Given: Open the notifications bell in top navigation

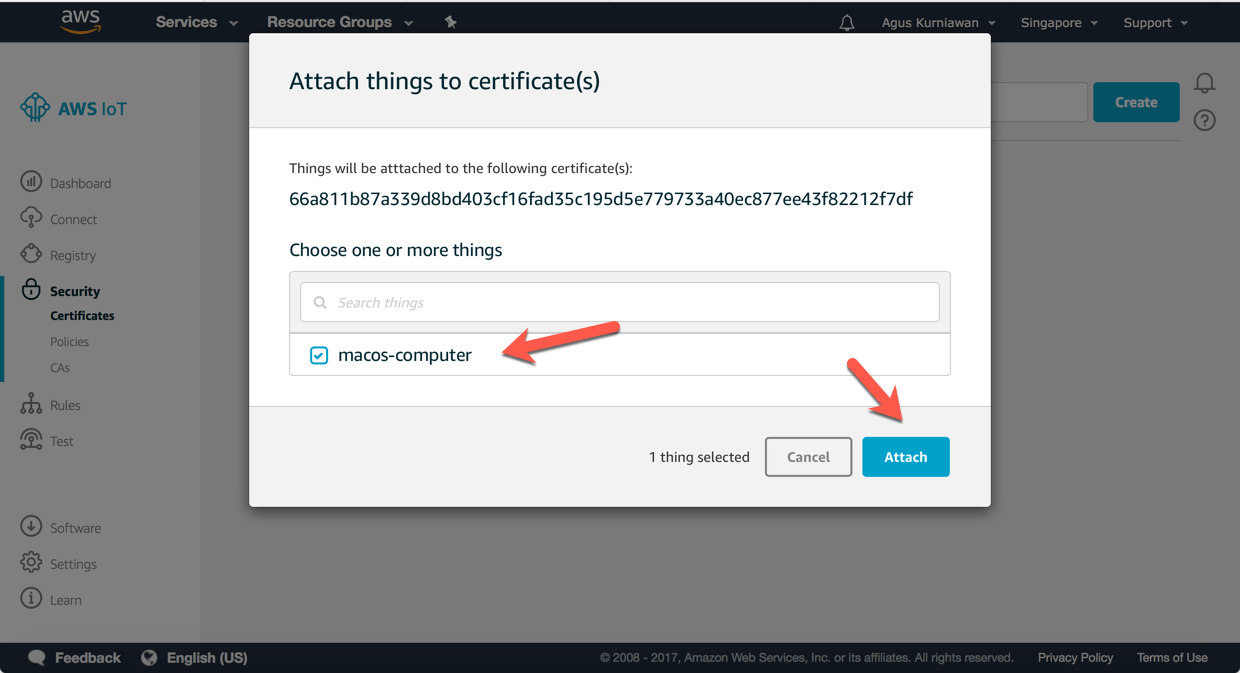Looking at the screenshot, I should (x=847, y=22).
